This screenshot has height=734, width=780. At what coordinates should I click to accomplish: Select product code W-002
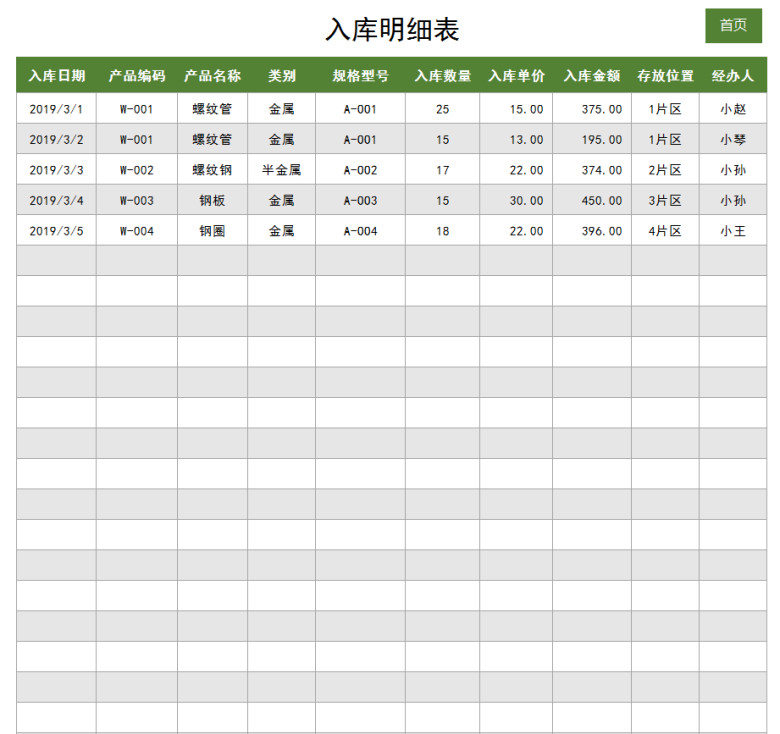[137, 170]
